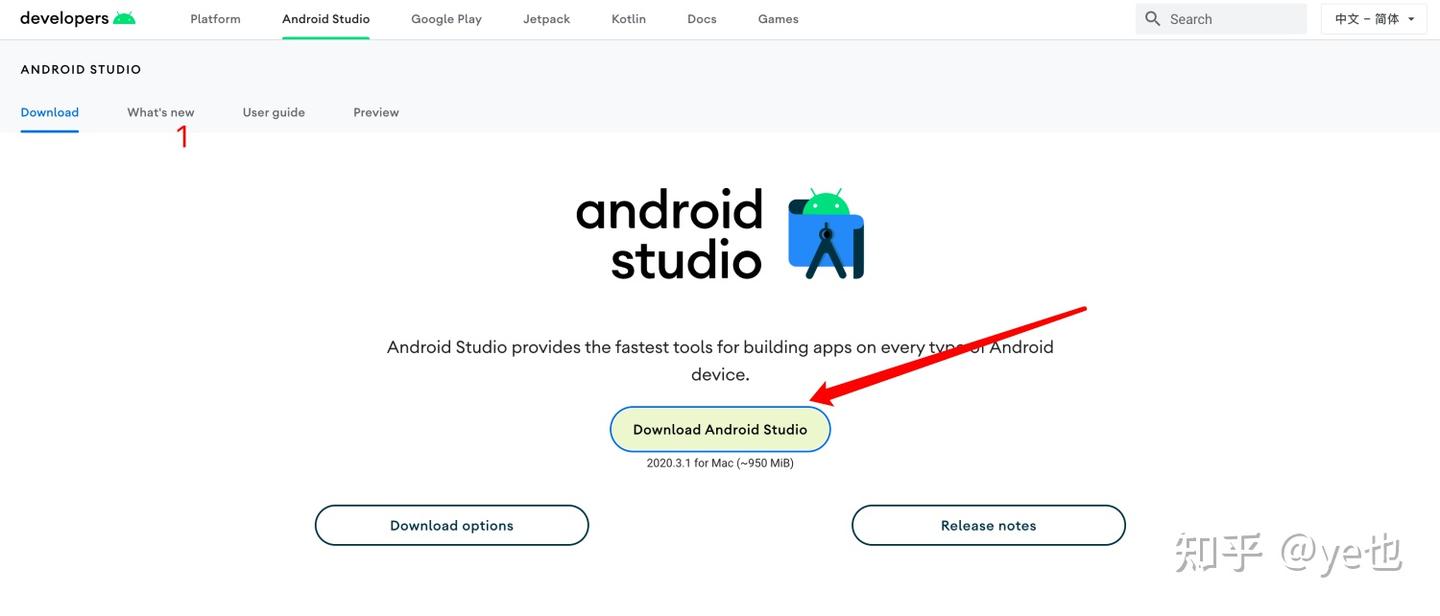The image size is (1440, 616).
Task: Select the Android Studio top nav tab
Action: pos(326,19)
